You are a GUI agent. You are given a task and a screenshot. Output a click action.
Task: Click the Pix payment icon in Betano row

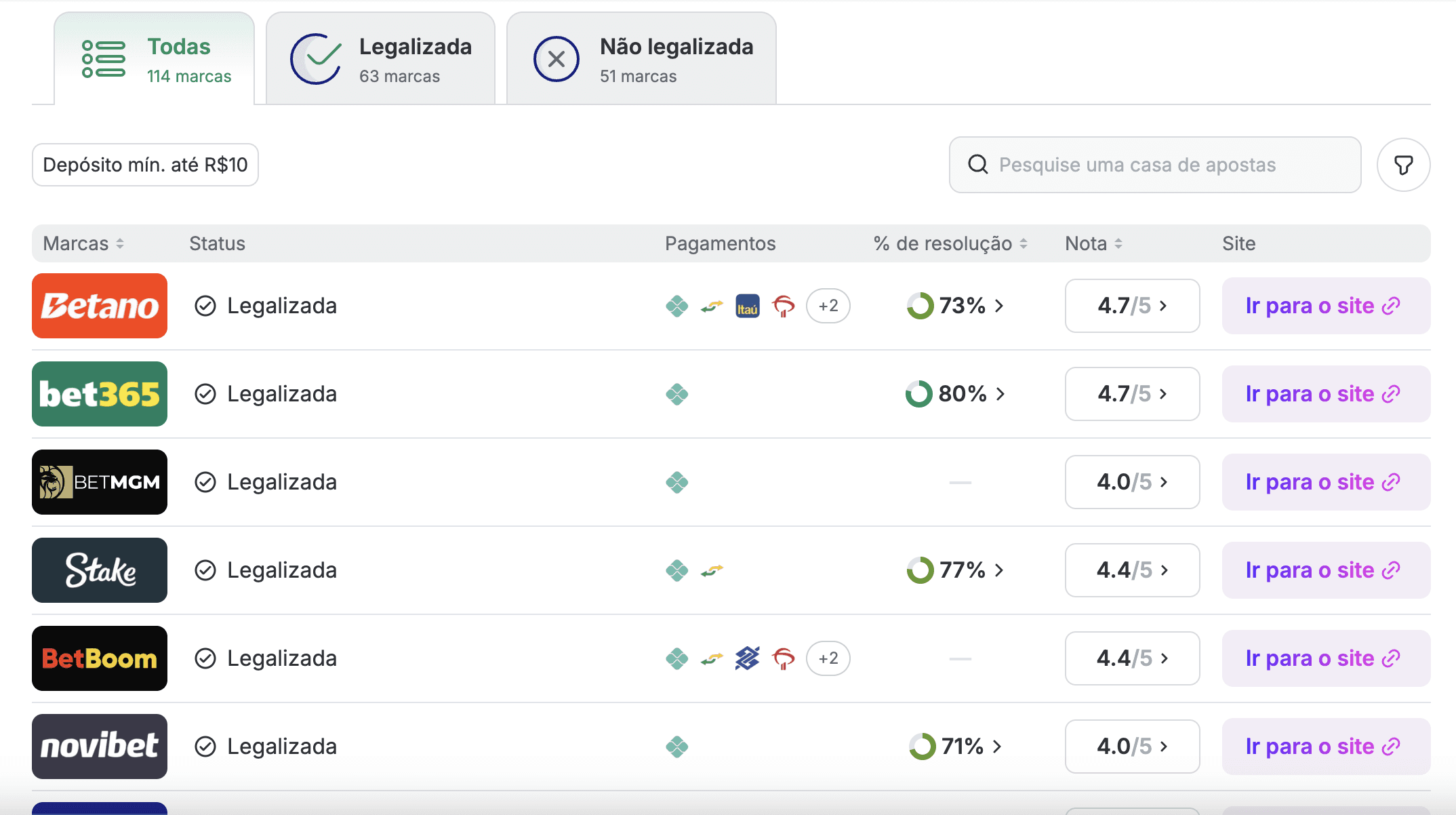click(x=677, y=306)
